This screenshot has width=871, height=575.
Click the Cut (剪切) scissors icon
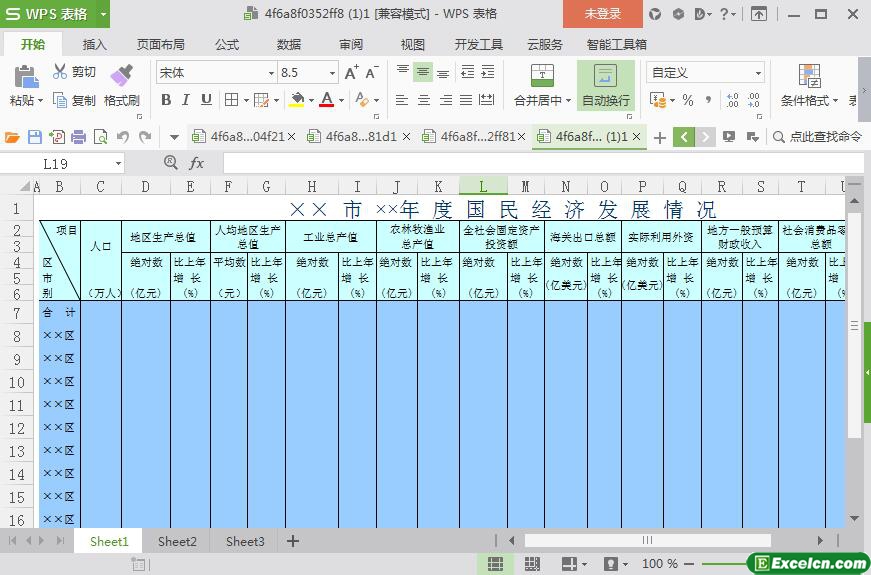pyautogui.click(x=60, y=72)
